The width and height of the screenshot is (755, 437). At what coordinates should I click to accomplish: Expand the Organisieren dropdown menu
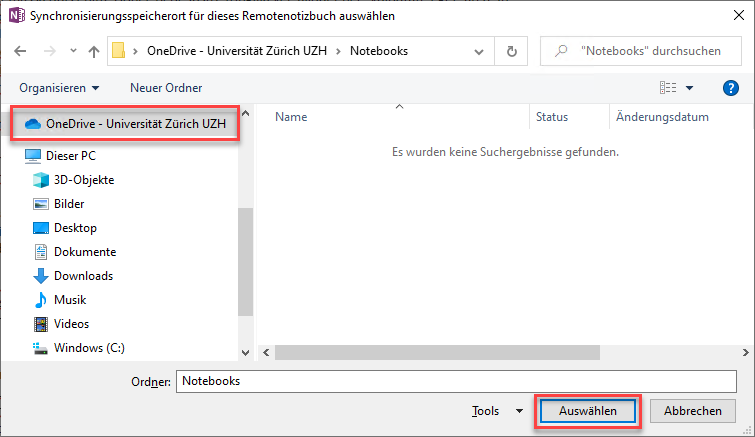click(x=59, y=88)
